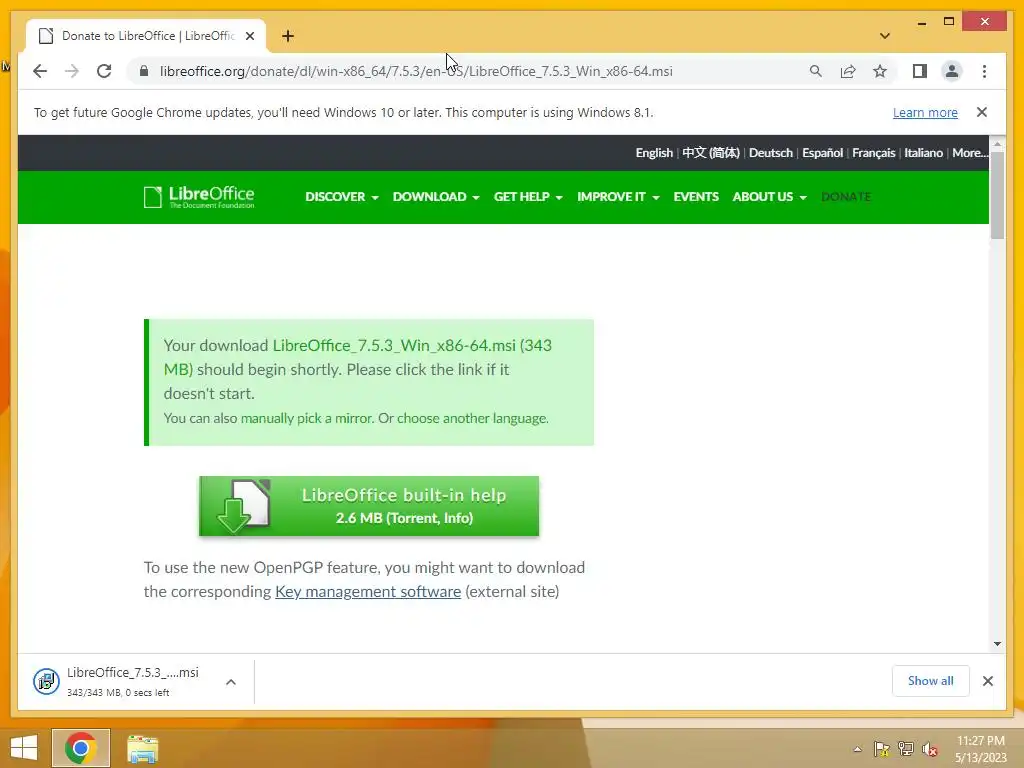The image size is (1024, 768).
Task: Open the Action Center flag icon
Action: coord(881,749)
